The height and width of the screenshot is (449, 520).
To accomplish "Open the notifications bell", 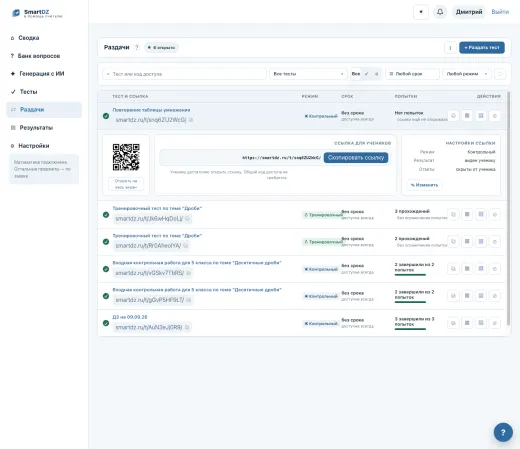I will 440,12.
